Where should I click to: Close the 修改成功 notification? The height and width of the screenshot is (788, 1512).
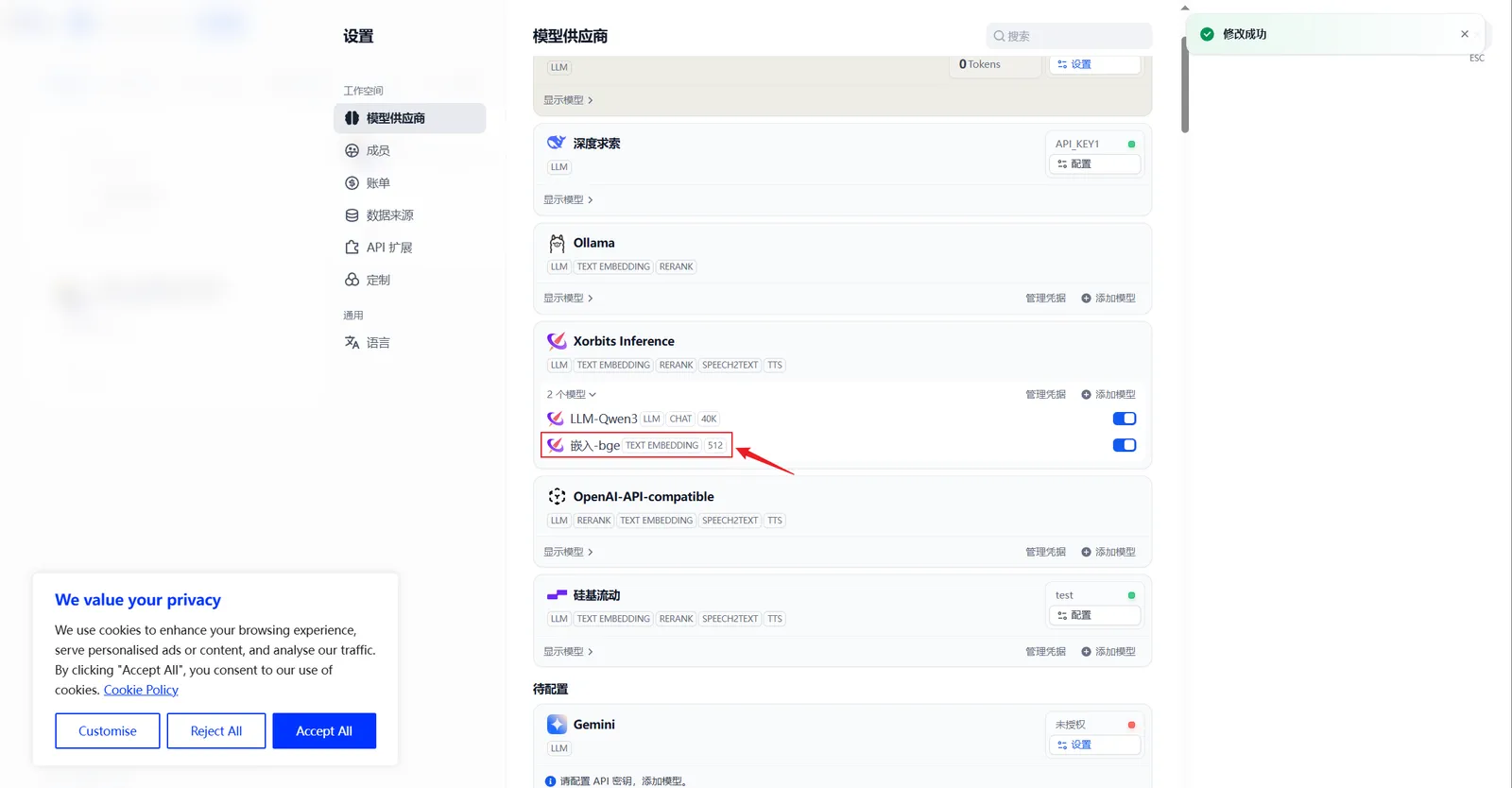1465,34
